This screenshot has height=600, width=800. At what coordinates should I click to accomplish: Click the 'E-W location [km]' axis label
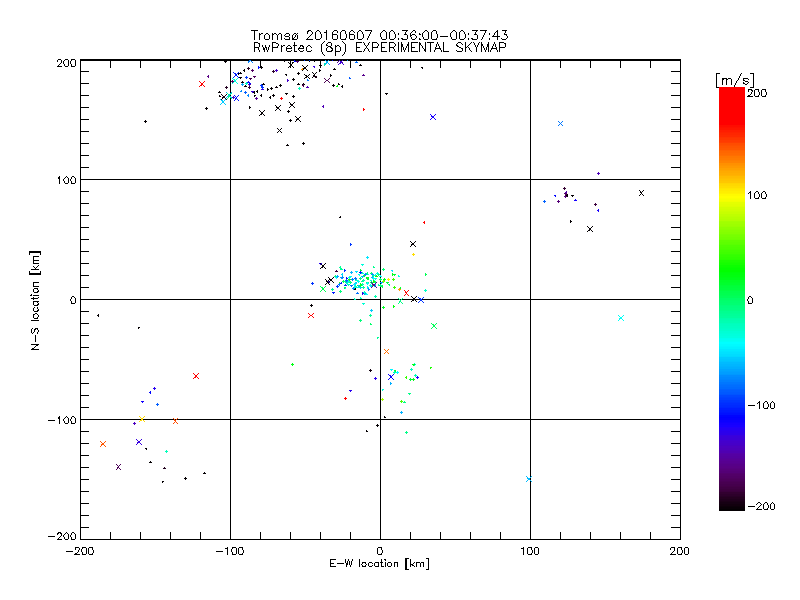pyautogui.click(x=379, y=564)
